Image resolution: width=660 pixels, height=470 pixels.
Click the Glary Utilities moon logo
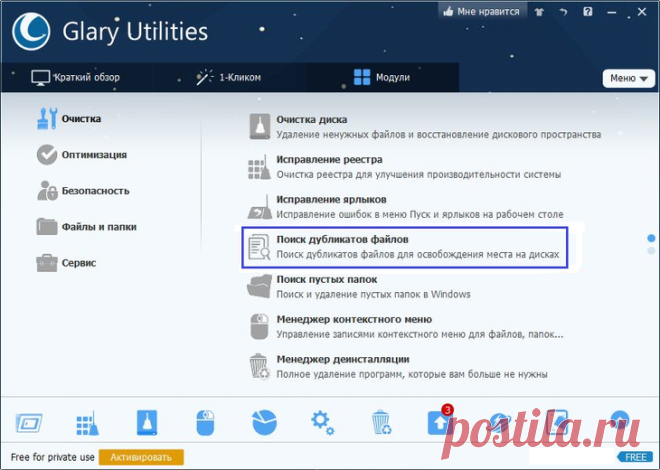tap(31, 32)
